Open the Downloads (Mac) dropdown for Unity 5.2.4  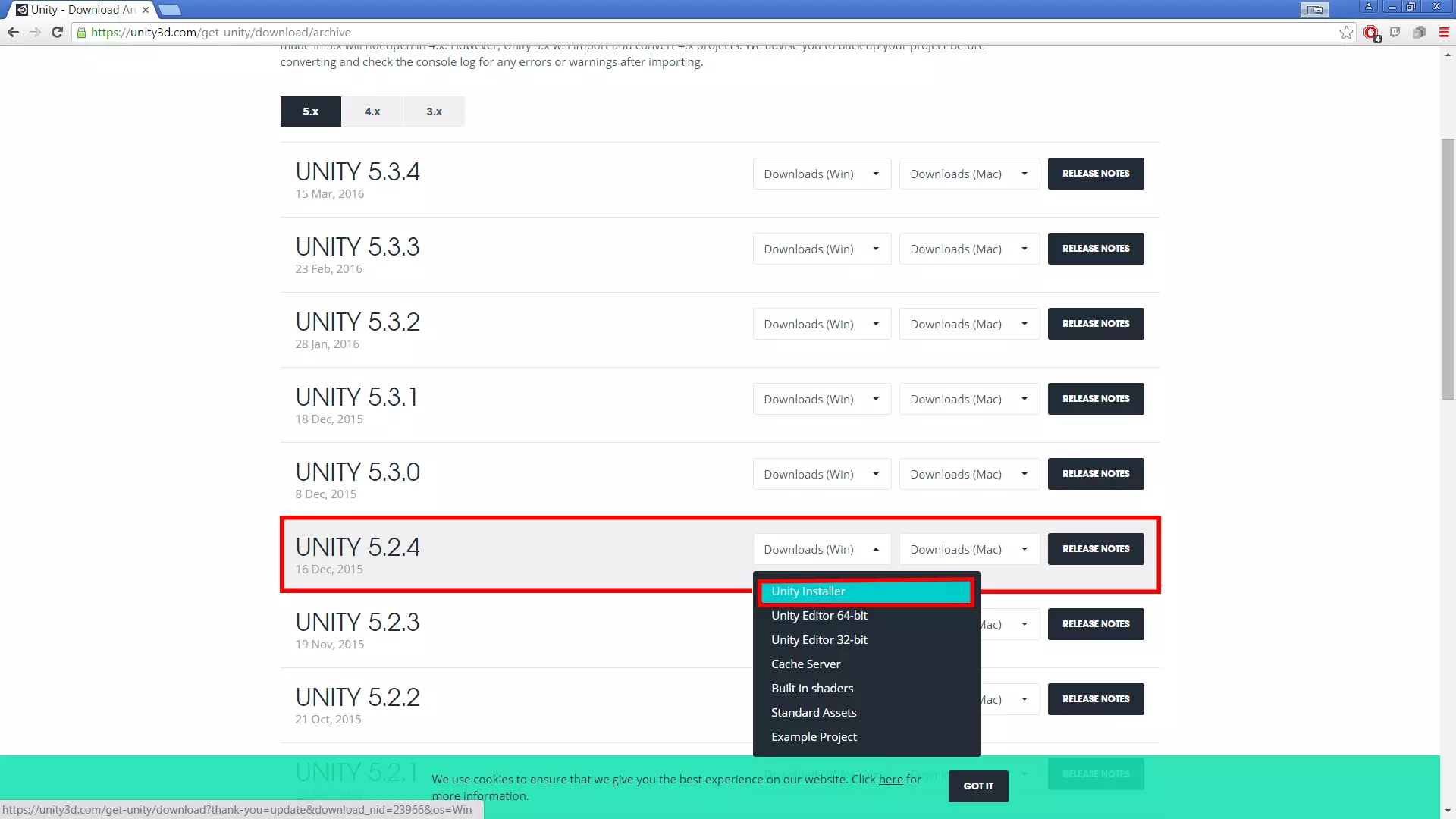(x=968, y=549)
